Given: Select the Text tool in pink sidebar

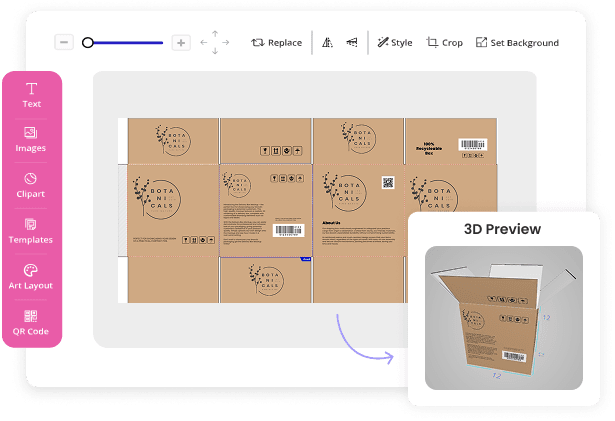Looking at the screenshot, I should click(x=31, y=95).
